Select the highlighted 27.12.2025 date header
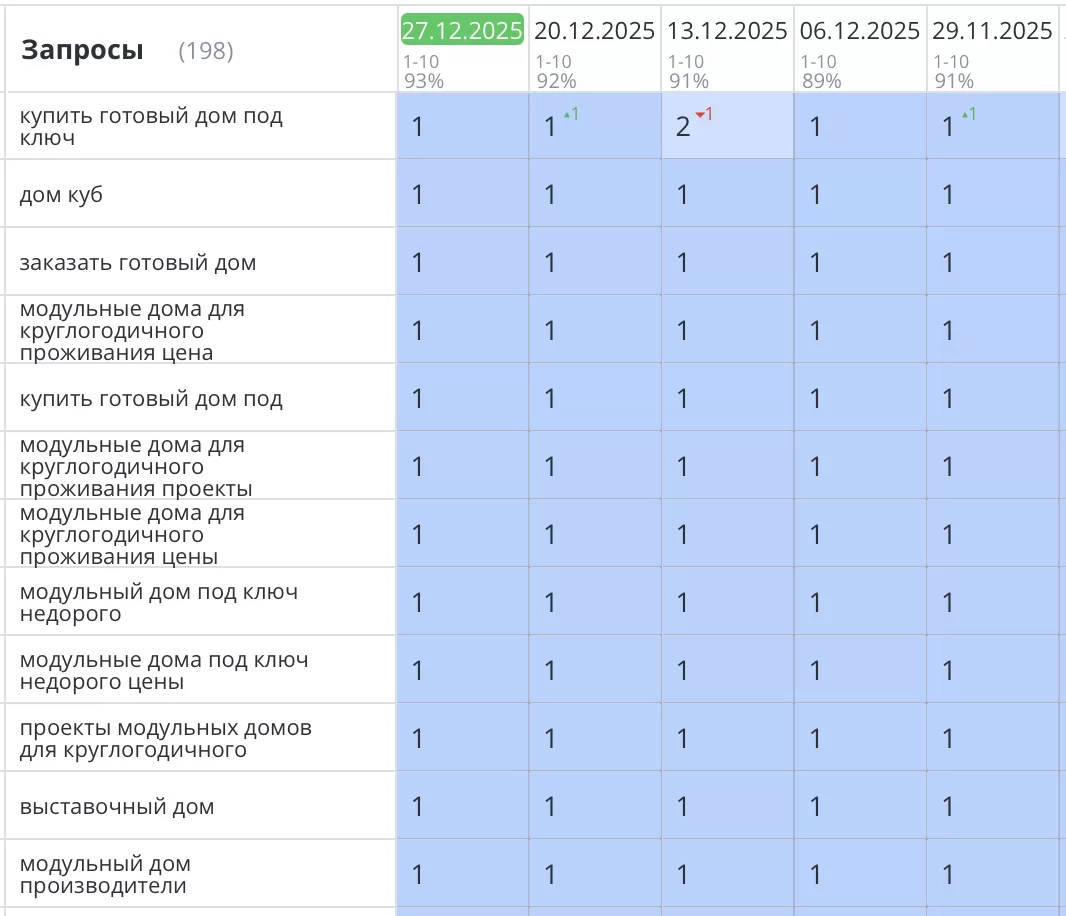Viewport: 1066px width, 916px height. tap(462, 31)
